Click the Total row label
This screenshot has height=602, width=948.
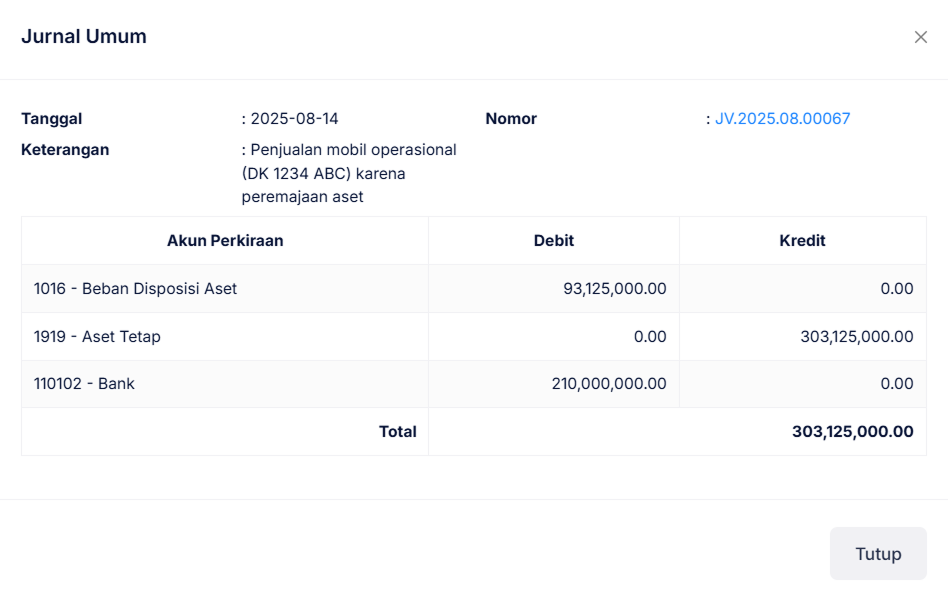pyautogui.click(x=397, y=432)
